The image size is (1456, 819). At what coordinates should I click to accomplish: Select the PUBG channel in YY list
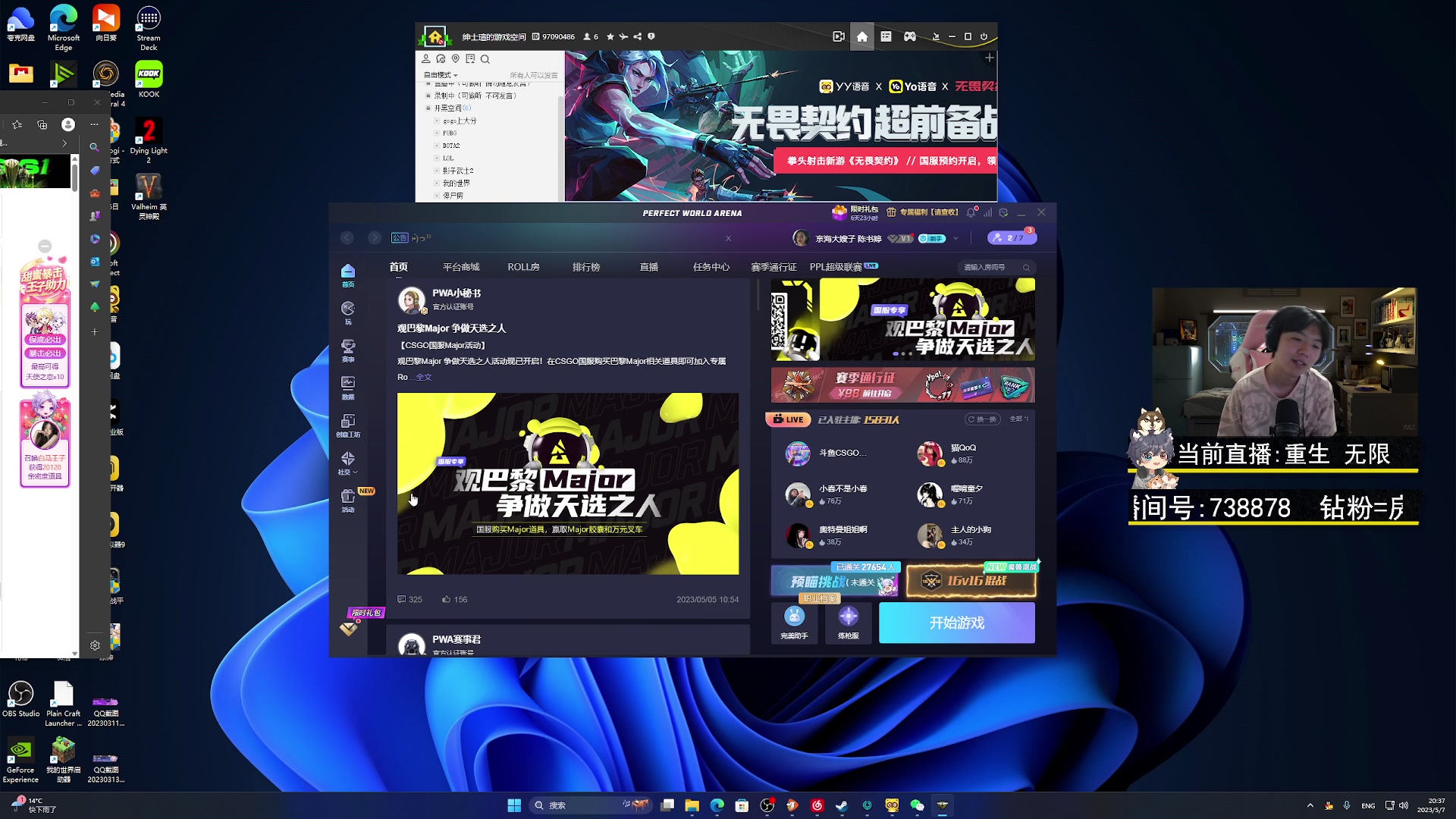450,133
